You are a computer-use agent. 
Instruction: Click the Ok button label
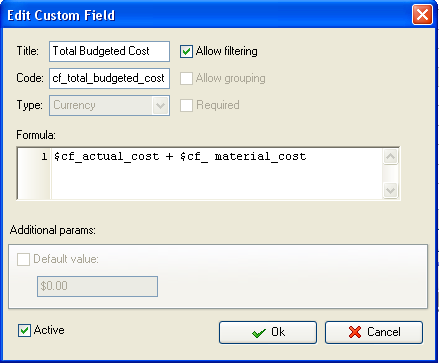click(x=278, y=332)
